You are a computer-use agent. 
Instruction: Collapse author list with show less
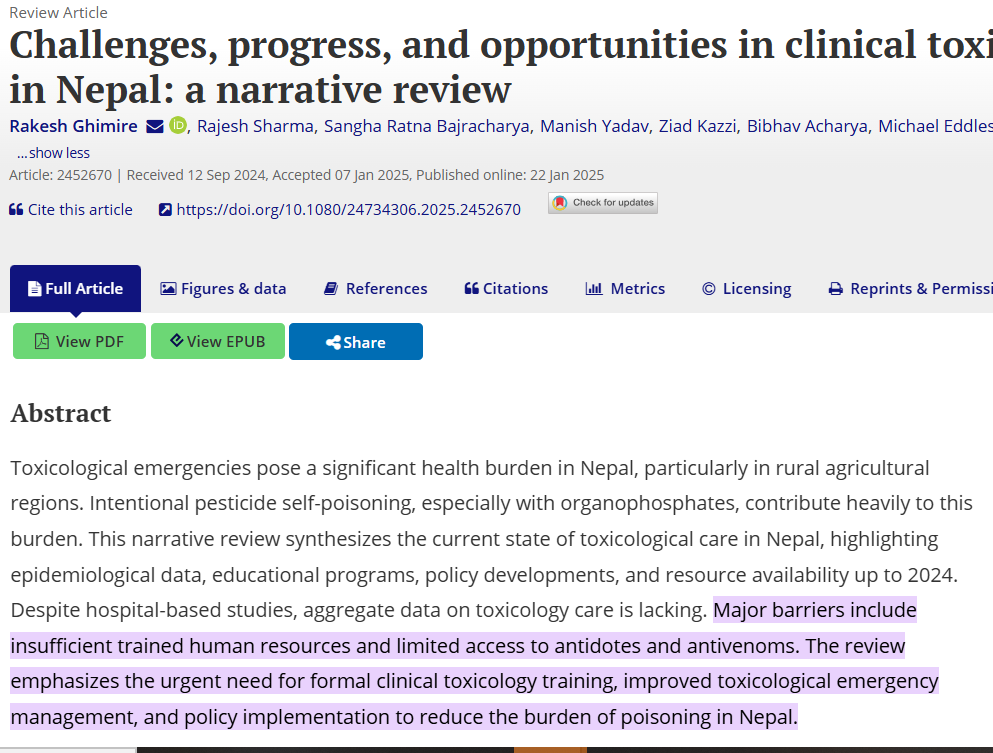[53, 153]
